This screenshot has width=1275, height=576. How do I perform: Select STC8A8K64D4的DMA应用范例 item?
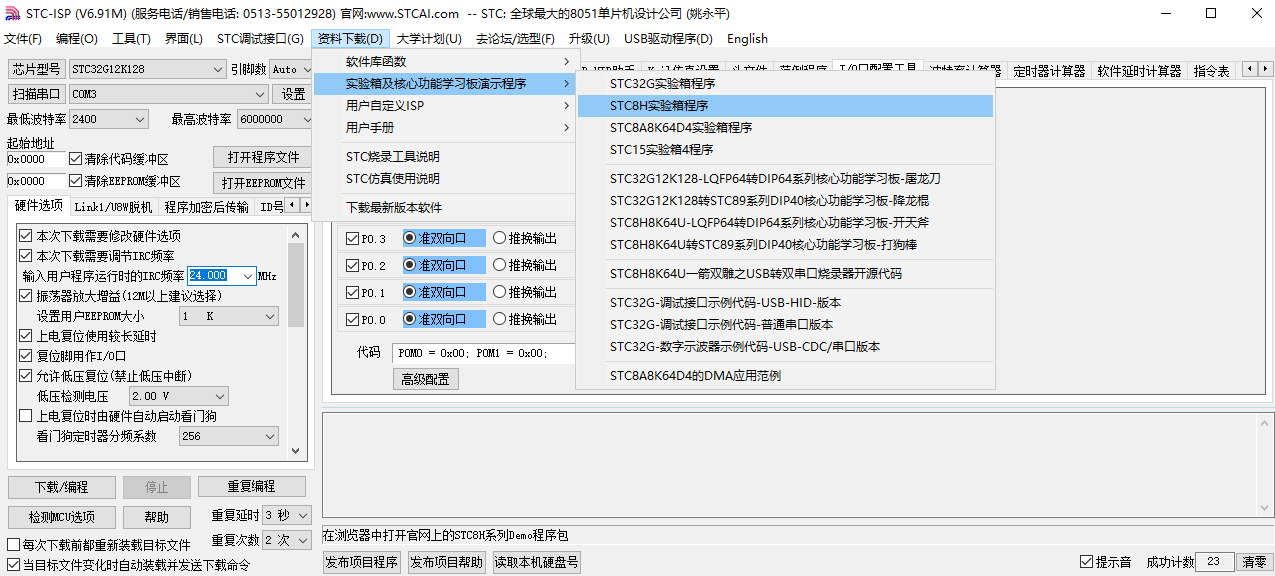click(x=785, y=376)
